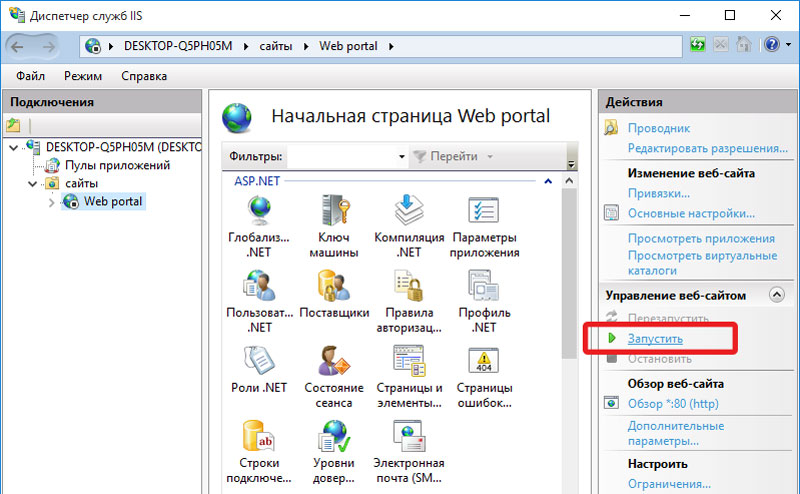Click Дополнительные параметры link

tap(676, 433)
